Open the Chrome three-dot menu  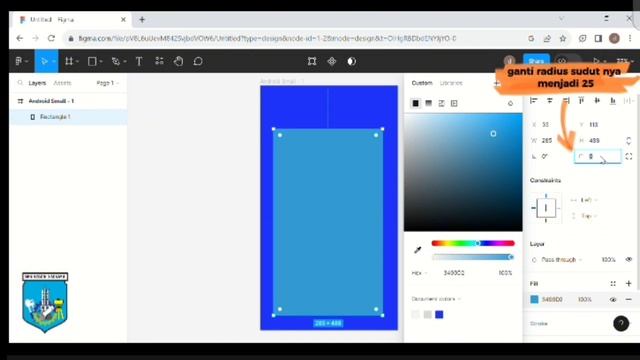tap(630, 38)
